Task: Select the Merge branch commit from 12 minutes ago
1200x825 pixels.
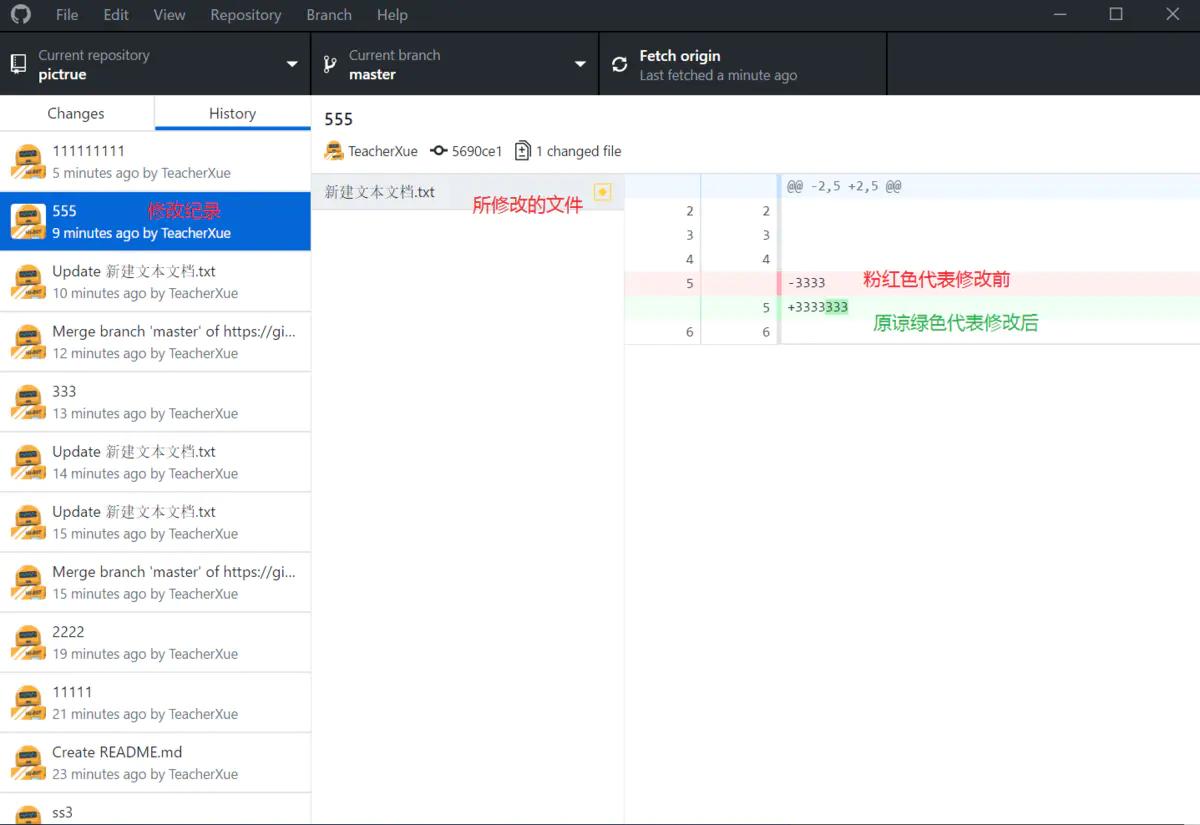Action: pos(155,341)
